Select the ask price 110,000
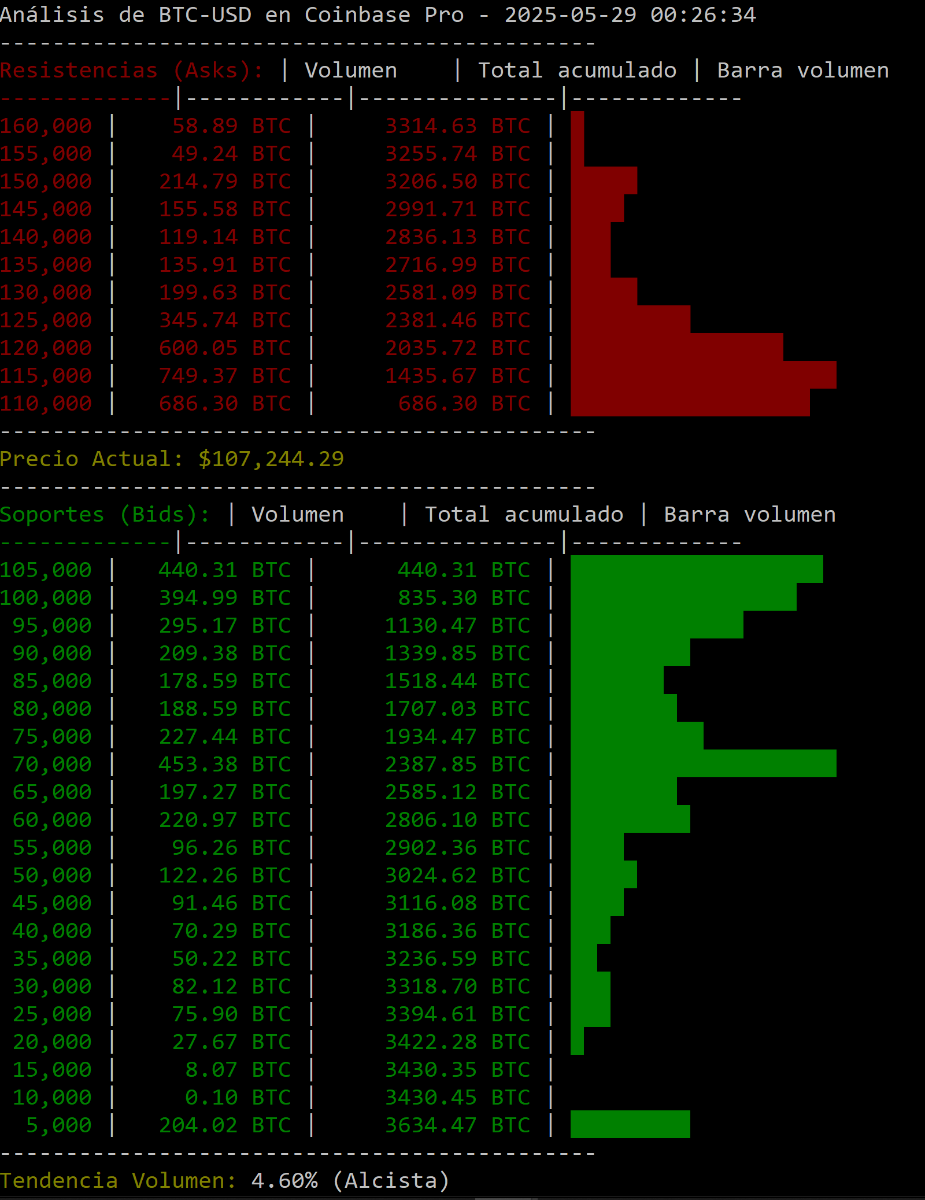925x1200 pixels. pos(46,404)
